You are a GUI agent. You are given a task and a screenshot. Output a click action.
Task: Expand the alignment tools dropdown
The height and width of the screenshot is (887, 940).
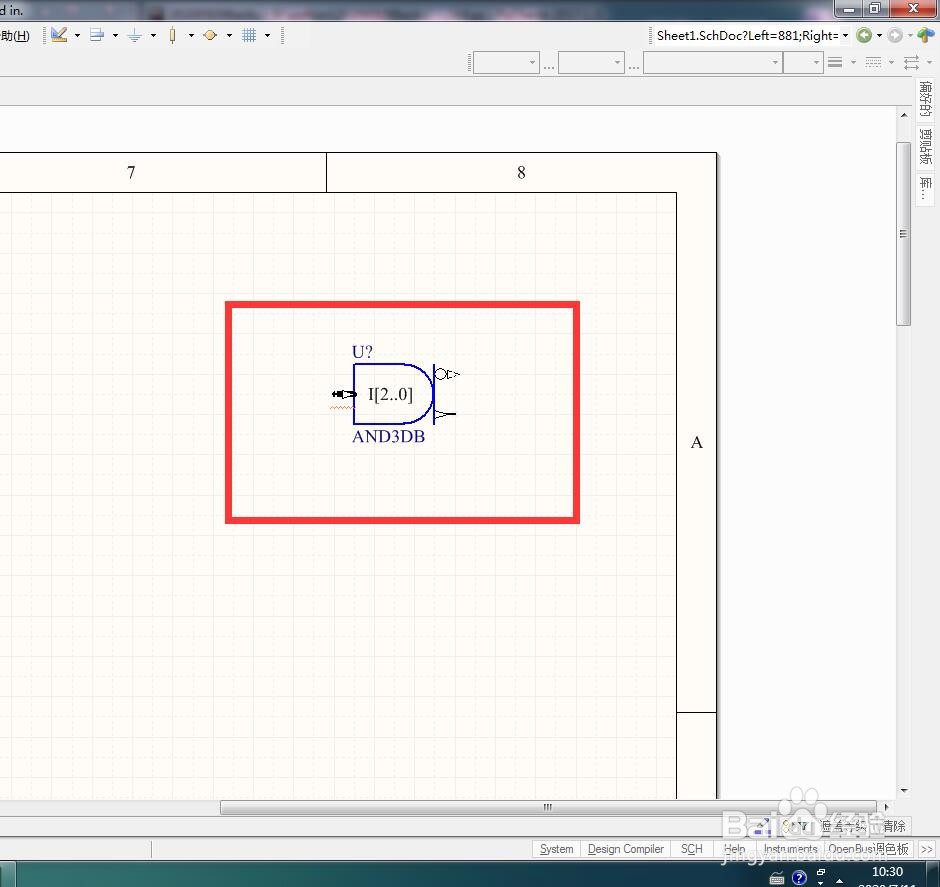coord(115,35)
